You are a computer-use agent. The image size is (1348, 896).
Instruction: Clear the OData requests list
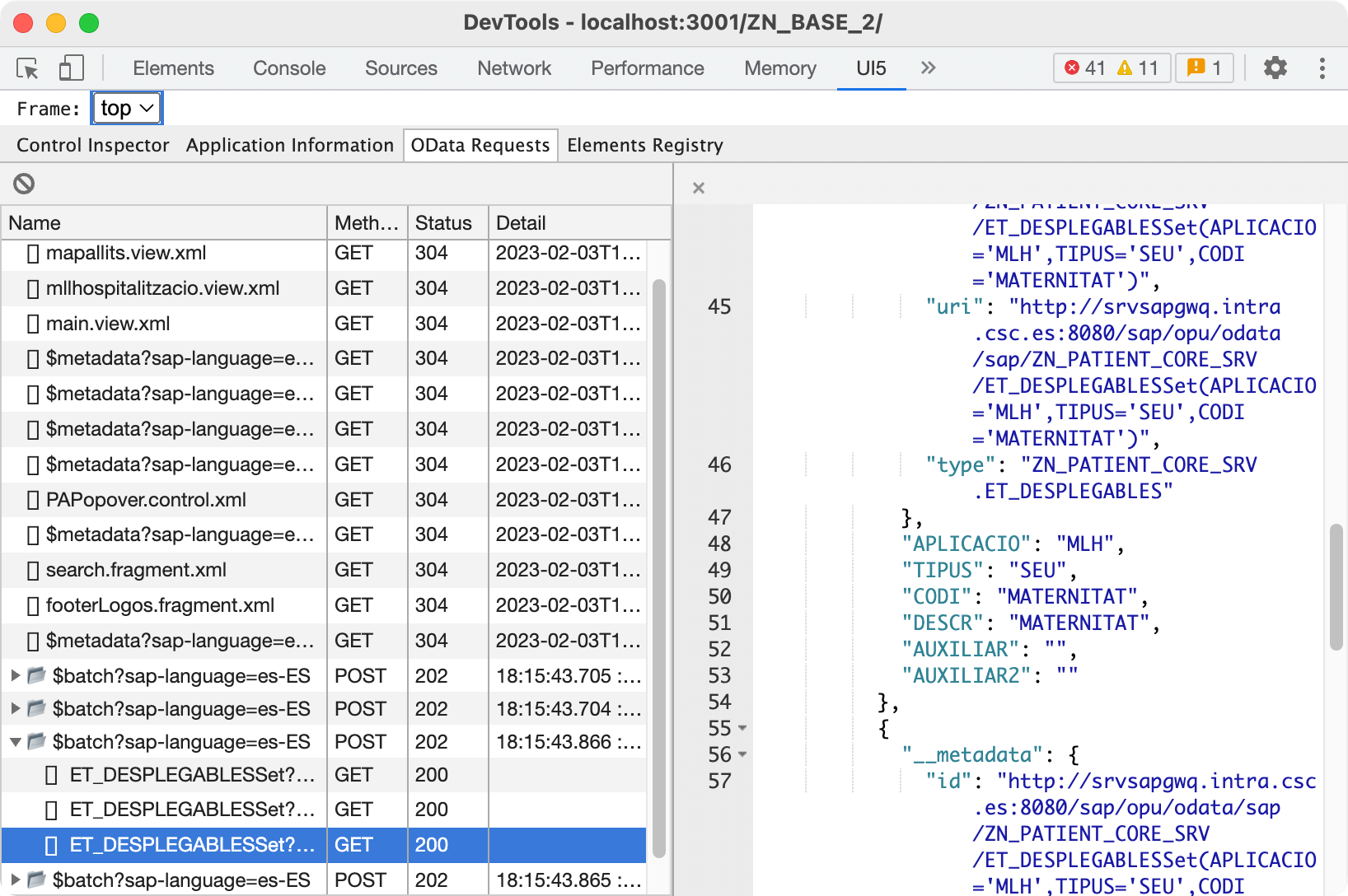click(x=24, y=184)
